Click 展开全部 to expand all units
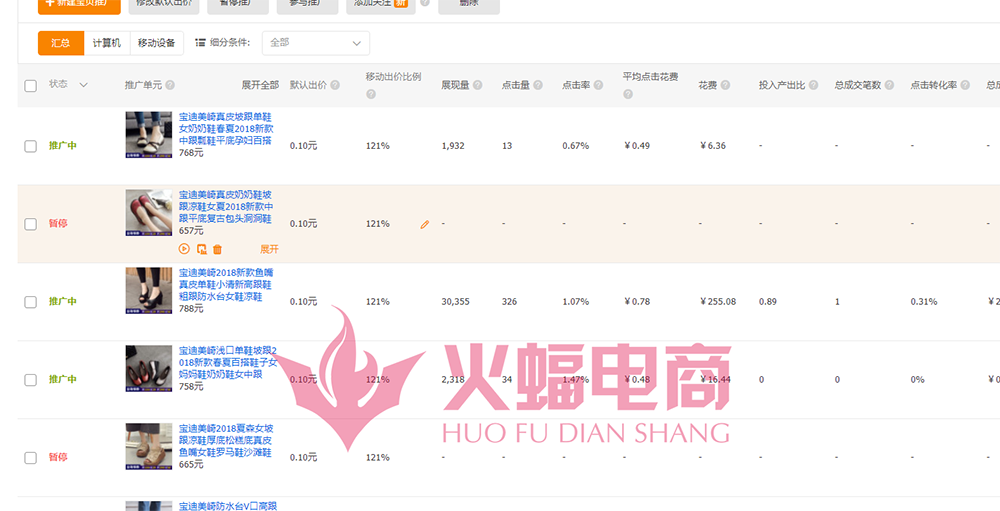1000x511 pixels. [260, 85]
